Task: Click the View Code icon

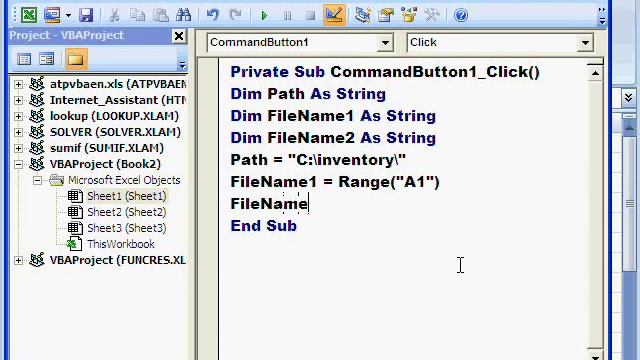Action: tap(24, 59)
